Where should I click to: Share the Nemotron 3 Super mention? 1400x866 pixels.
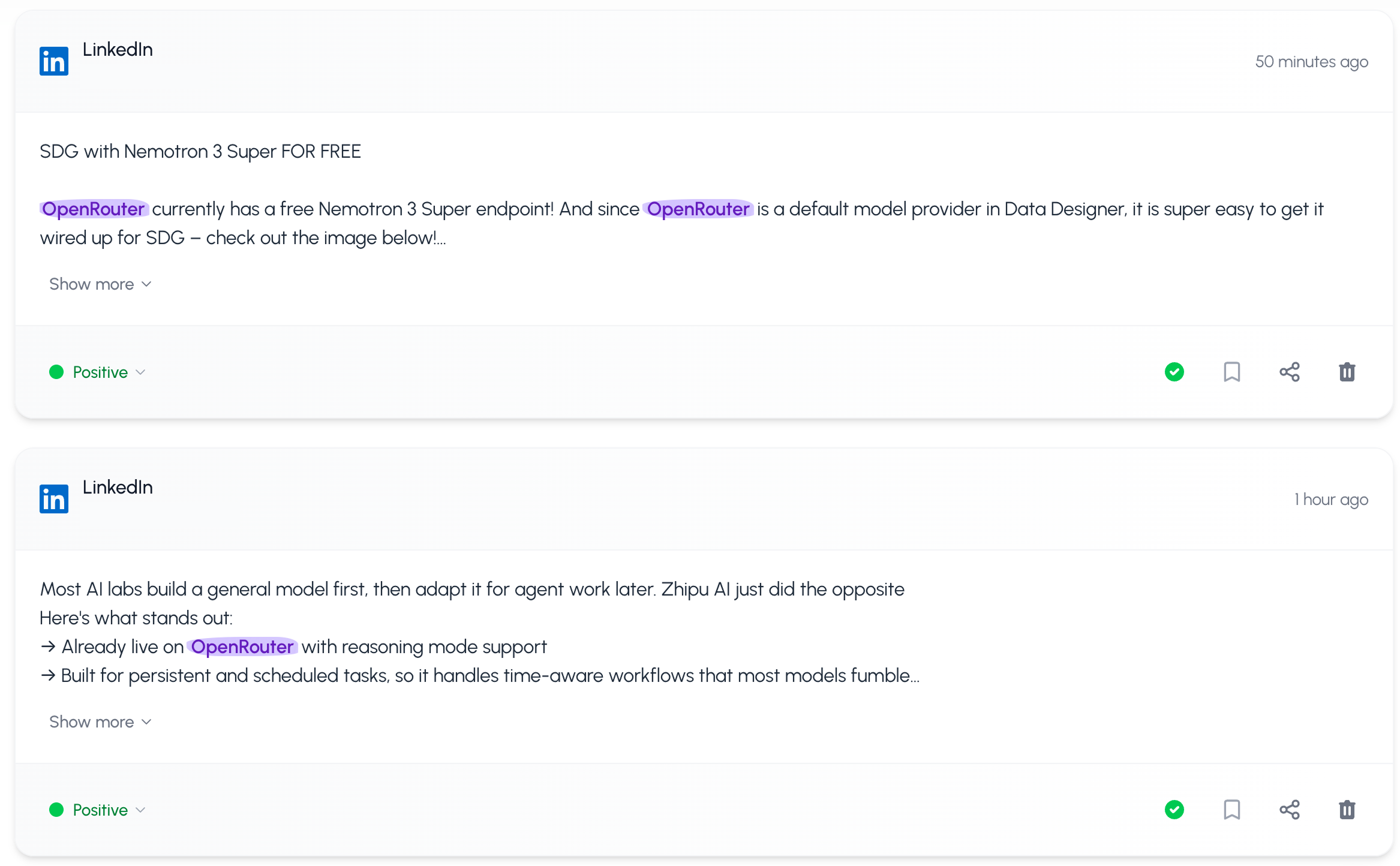(1289, 372)
